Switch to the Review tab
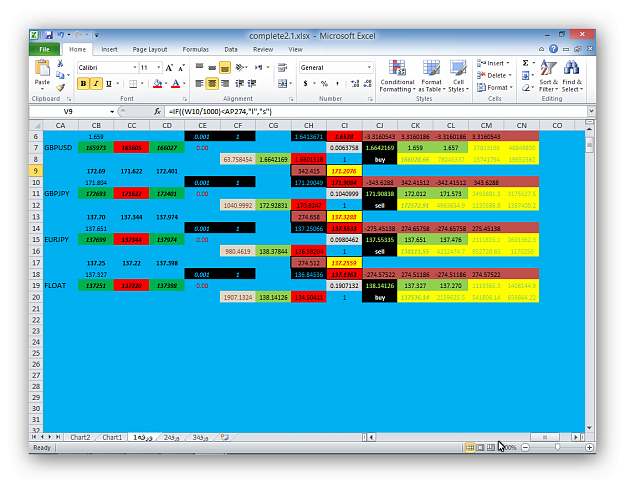 click(263, 49)
